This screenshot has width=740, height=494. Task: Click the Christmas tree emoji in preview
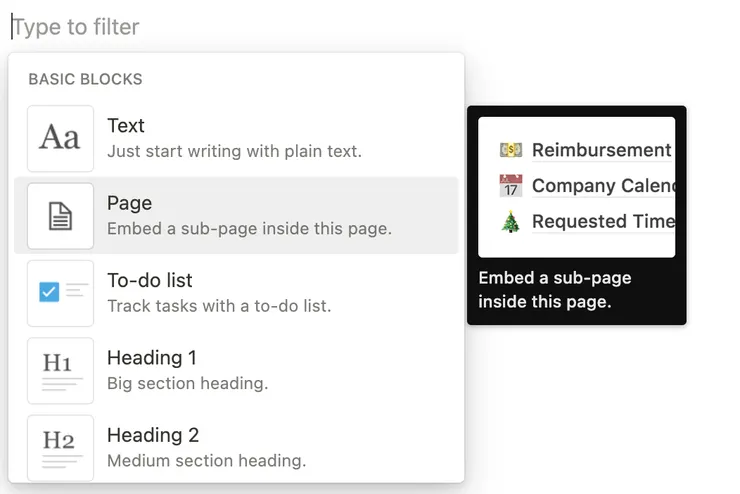[x=511, y=222]
